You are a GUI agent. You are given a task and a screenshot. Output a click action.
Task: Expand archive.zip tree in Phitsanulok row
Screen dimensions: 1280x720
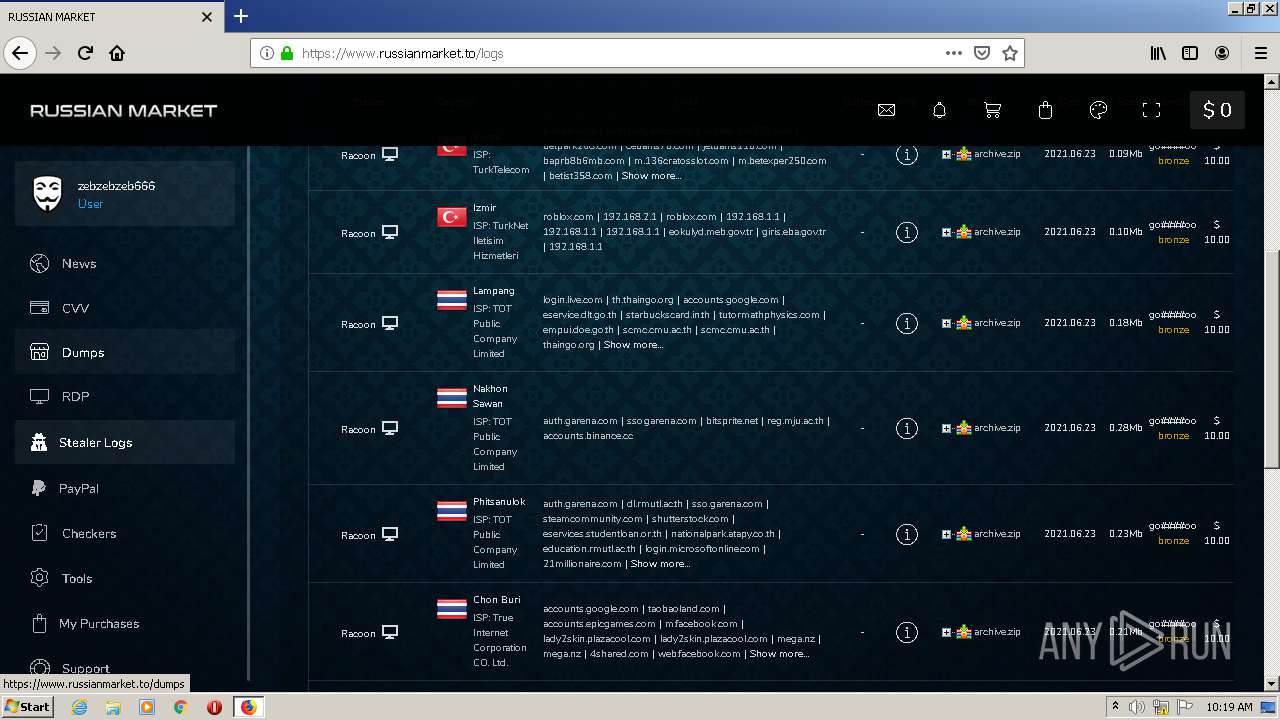tap(946, 534)
